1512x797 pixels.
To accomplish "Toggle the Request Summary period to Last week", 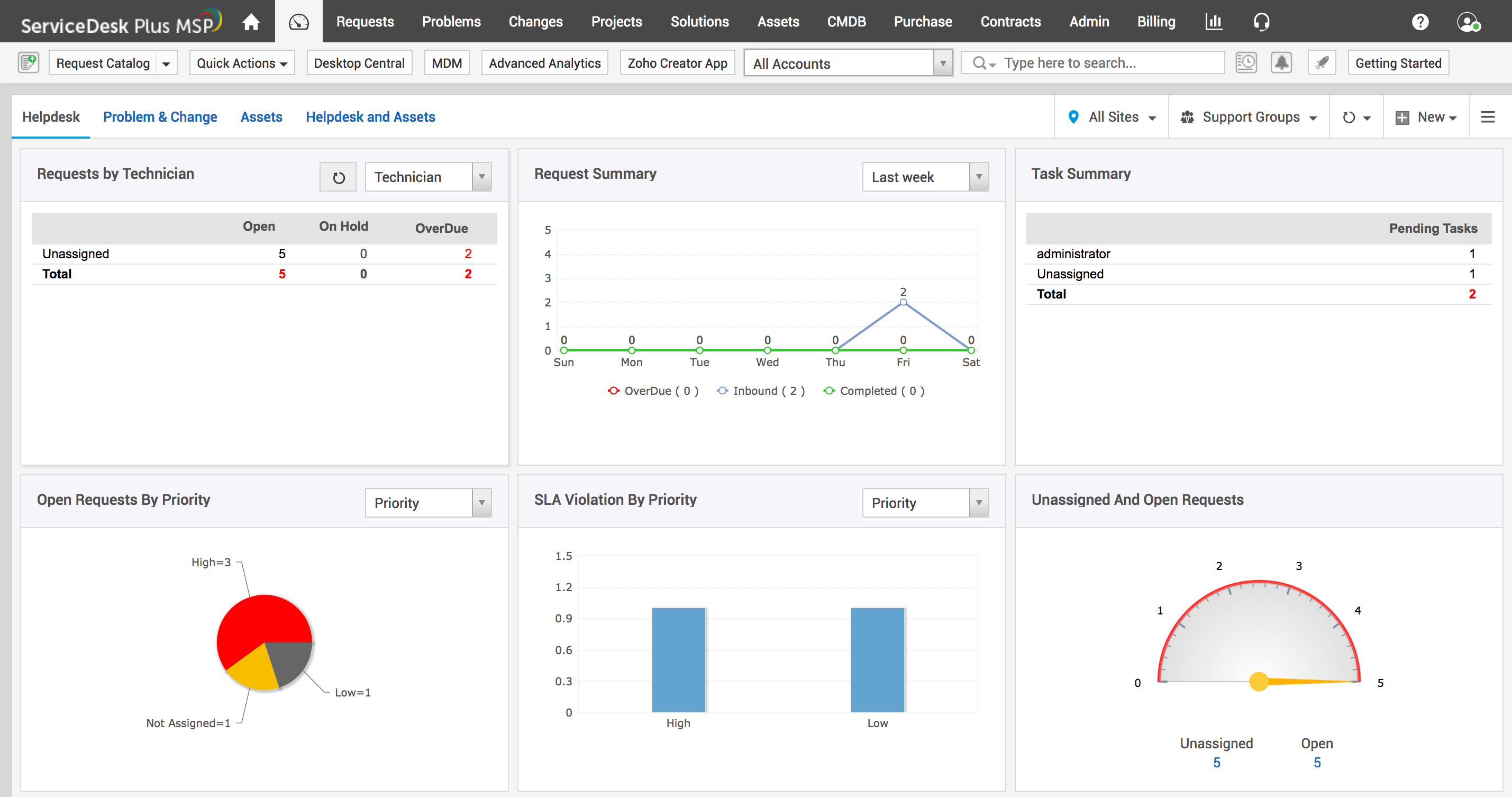I will [922, 177].
